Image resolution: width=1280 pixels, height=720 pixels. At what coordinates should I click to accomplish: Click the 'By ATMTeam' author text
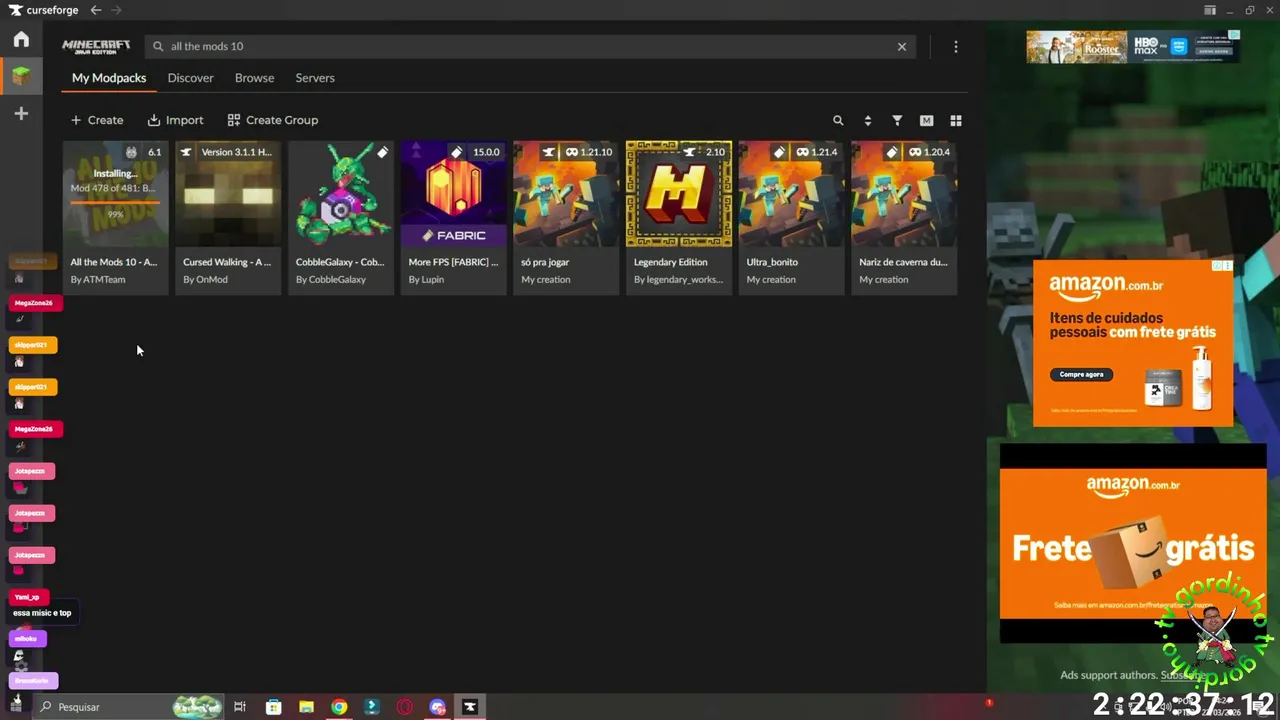coord(98,280)
